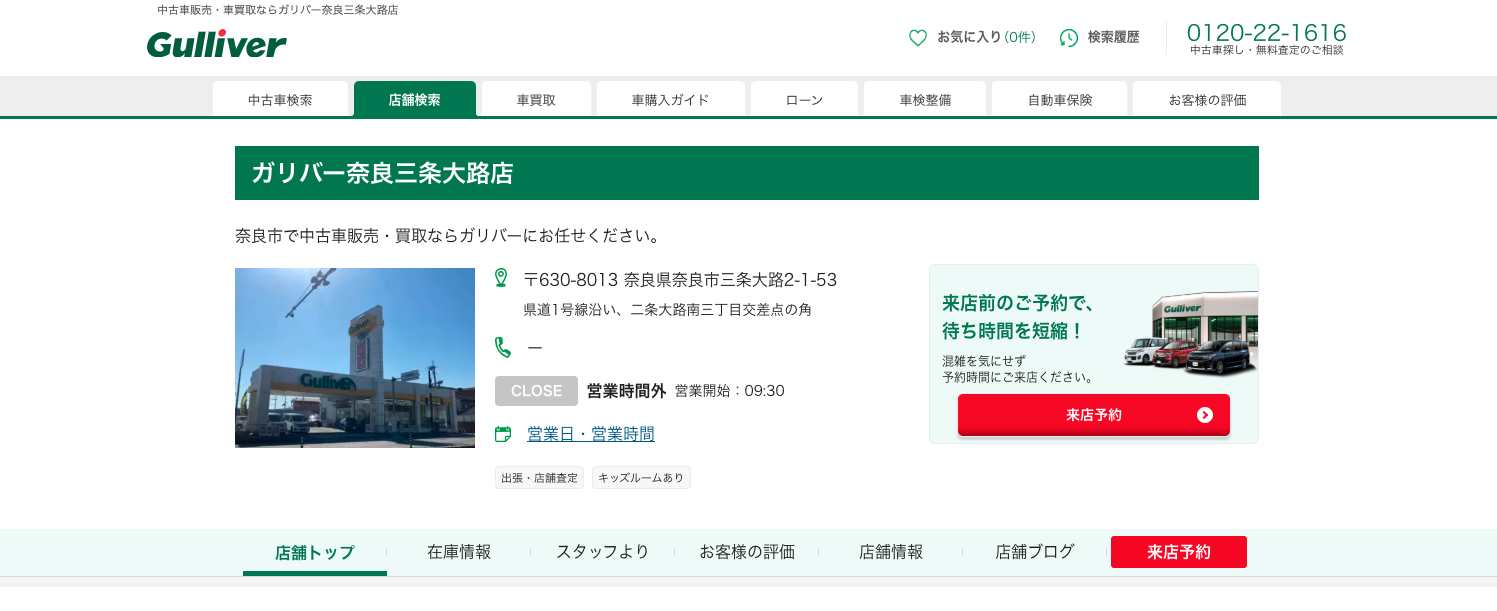View the お客様の評価 top navigation tab
This screenshot has height=611, width=1497.
1207,99
